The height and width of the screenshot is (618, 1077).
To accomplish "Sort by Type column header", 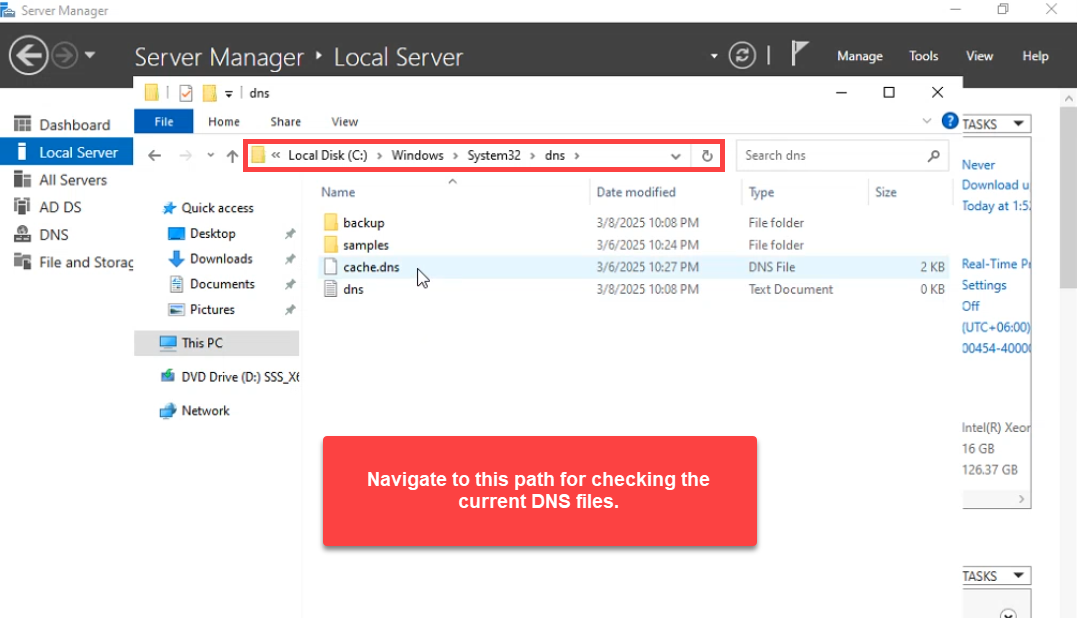I will tap(761, 192).
